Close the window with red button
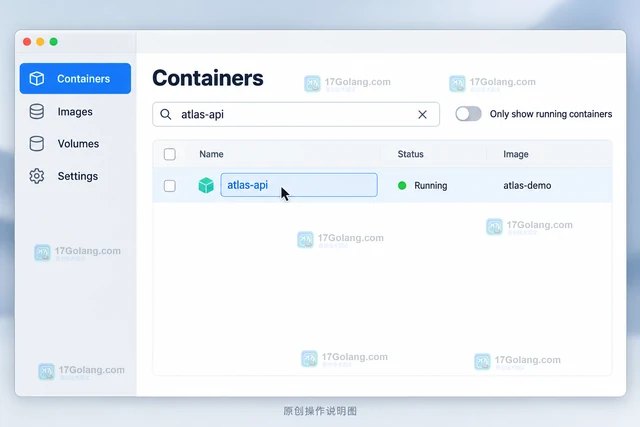Screen dimensions: 640x427 (x=27, y=42)
